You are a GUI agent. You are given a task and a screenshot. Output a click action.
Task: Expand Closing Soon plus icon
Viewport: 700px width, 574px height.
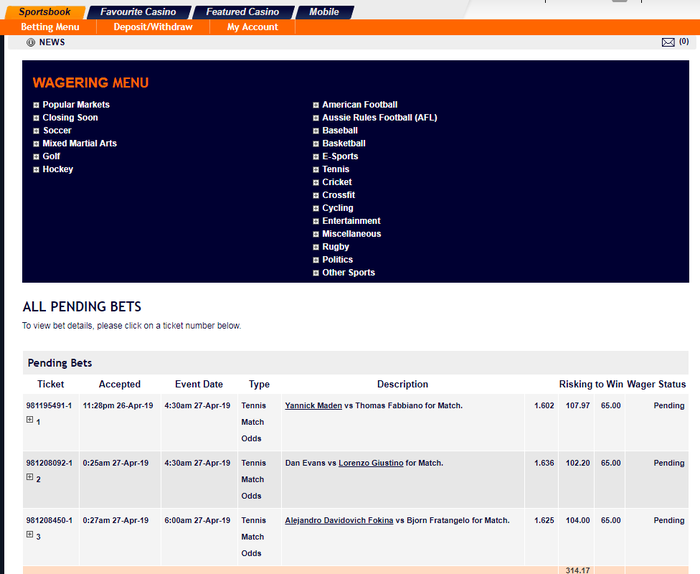pyautogui.click(x=36, y=118)
